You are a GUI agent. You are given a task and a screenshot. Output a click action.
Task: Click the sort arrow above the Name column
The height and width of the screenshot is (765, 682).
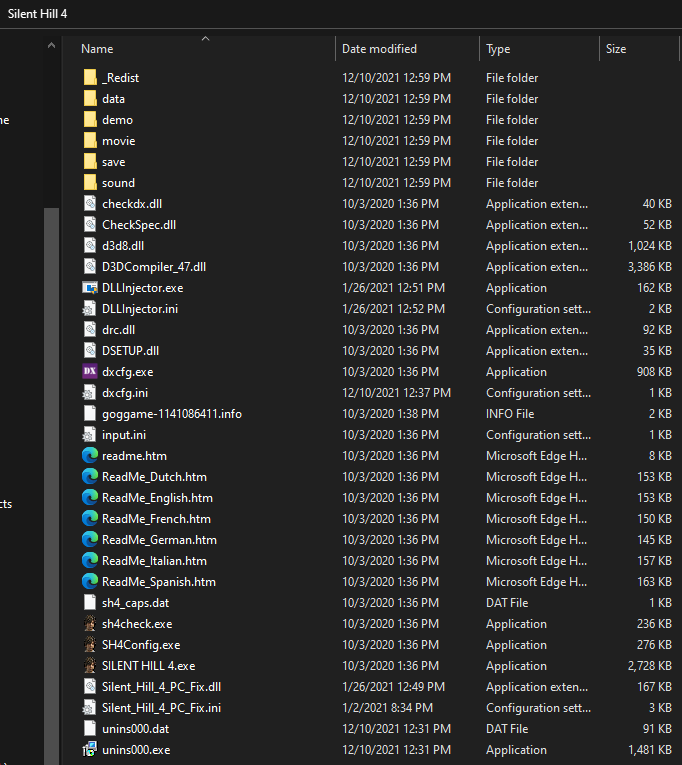tap(205, 39)
